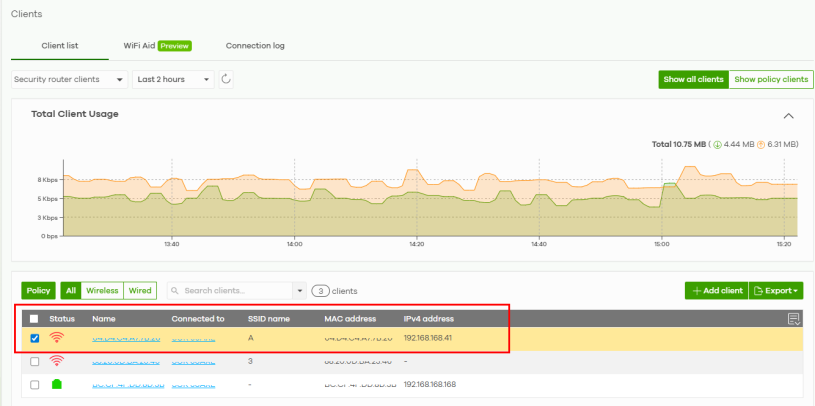Click the red wireless status icon in second row

(x=57, y=361)
